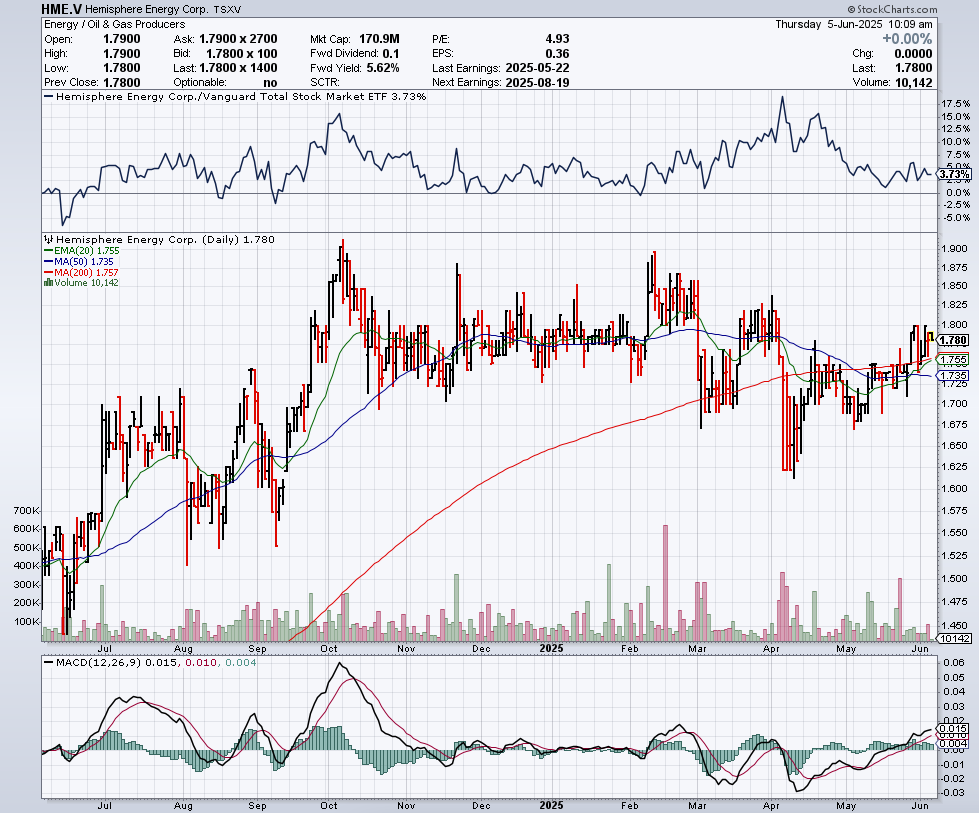Click the Open value 1.7900
The width and height of the screenshot is (979, 813).
click(x=122, y=39)
